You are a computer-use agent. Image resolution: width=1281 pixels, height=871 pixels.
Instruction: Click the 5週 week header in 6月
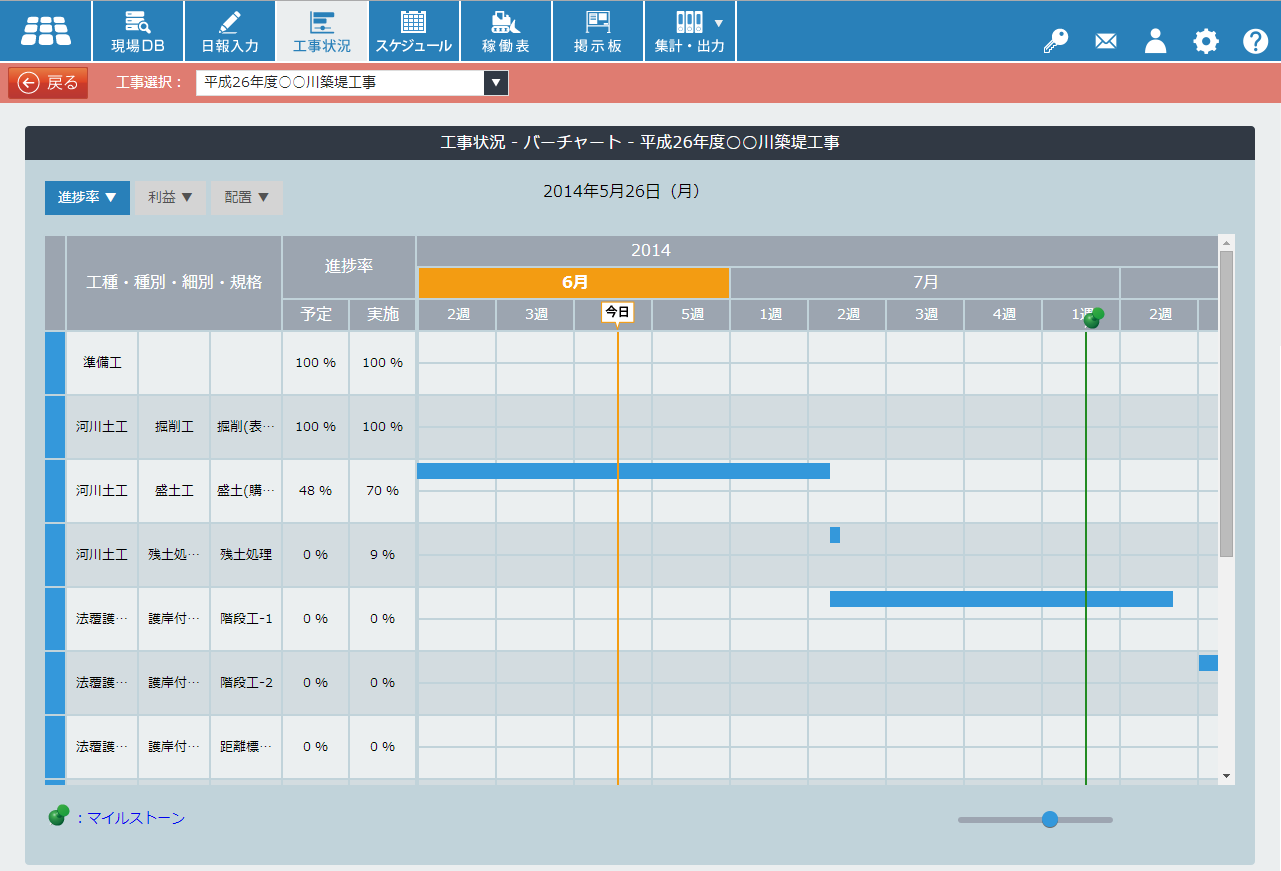691,314
